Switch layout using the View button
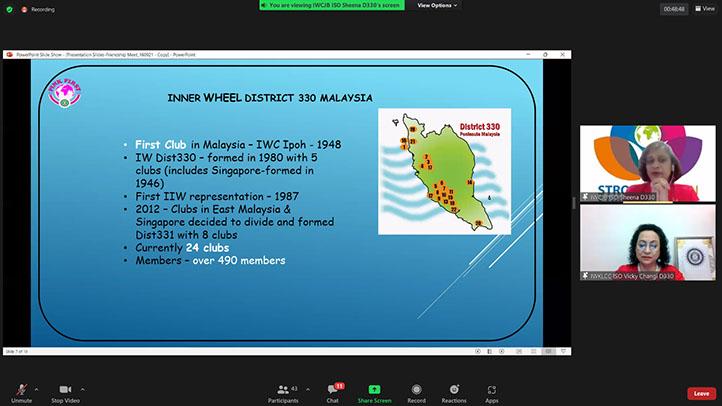The width and height of the screenshot is (722, 406). (x=704, y=9)
